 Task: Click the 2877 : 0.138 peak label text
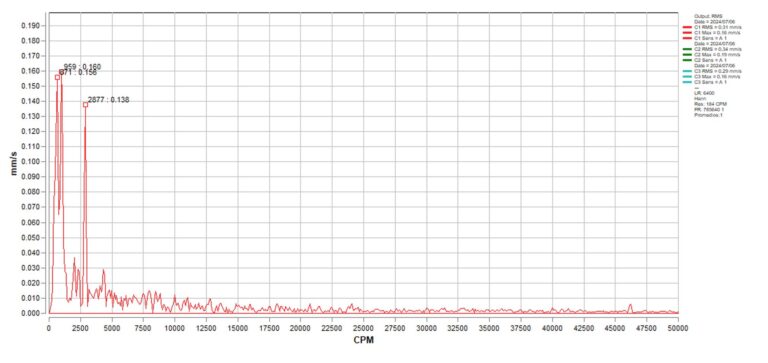click(x=109, y=99)
